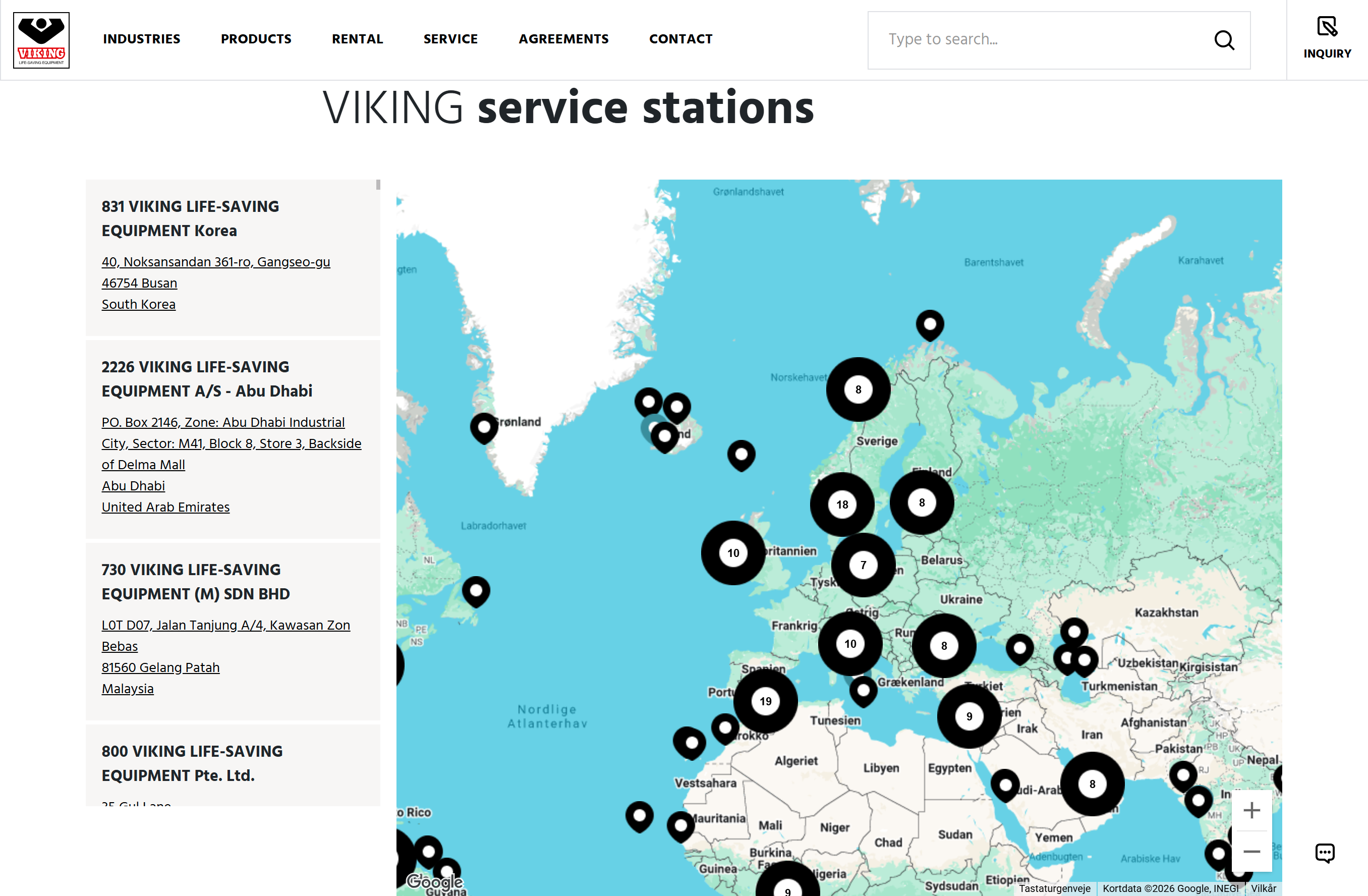Open the VIKING logo home link
Screen dimensions: 1368x896
41,40
